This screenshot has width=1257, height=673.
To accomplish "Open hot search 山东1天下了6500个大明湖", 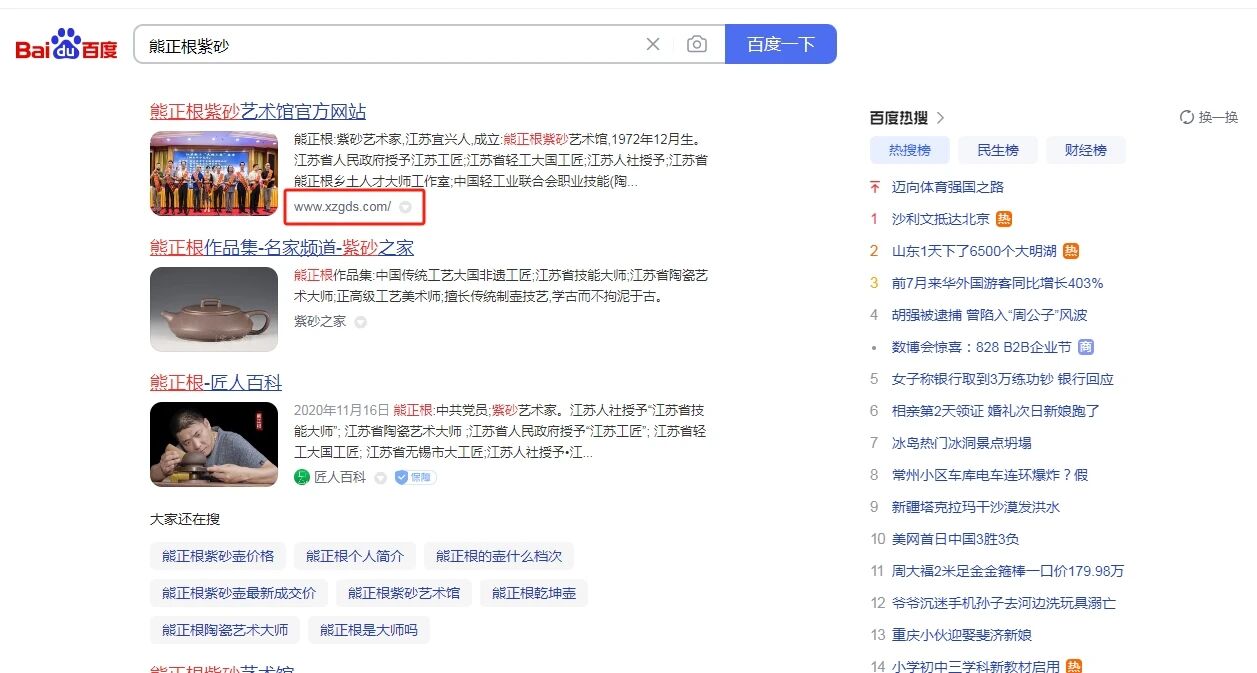I will pyautogui.click(x=974, y=251).
